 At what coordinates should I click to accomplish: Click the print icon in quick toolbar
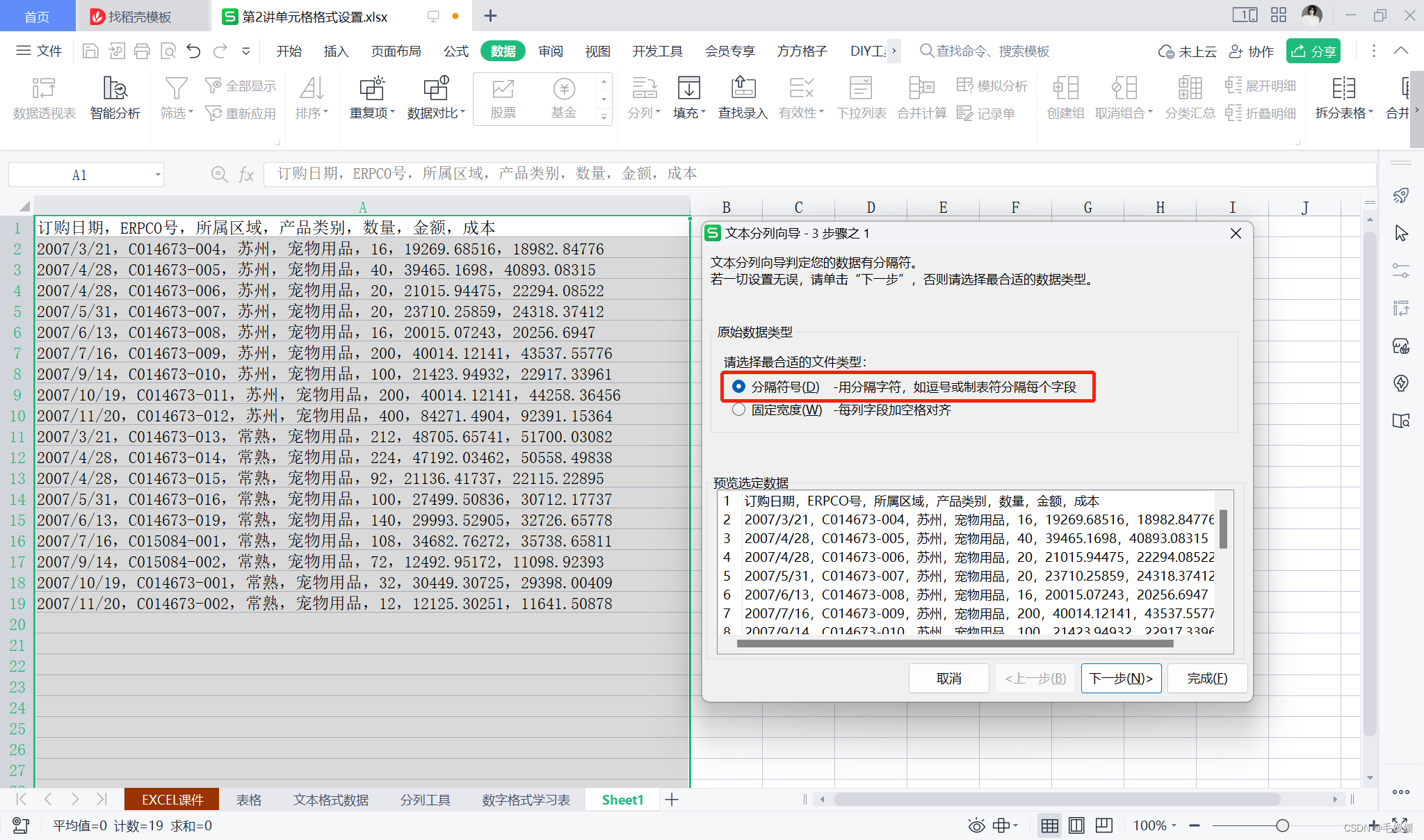point(142,51)
